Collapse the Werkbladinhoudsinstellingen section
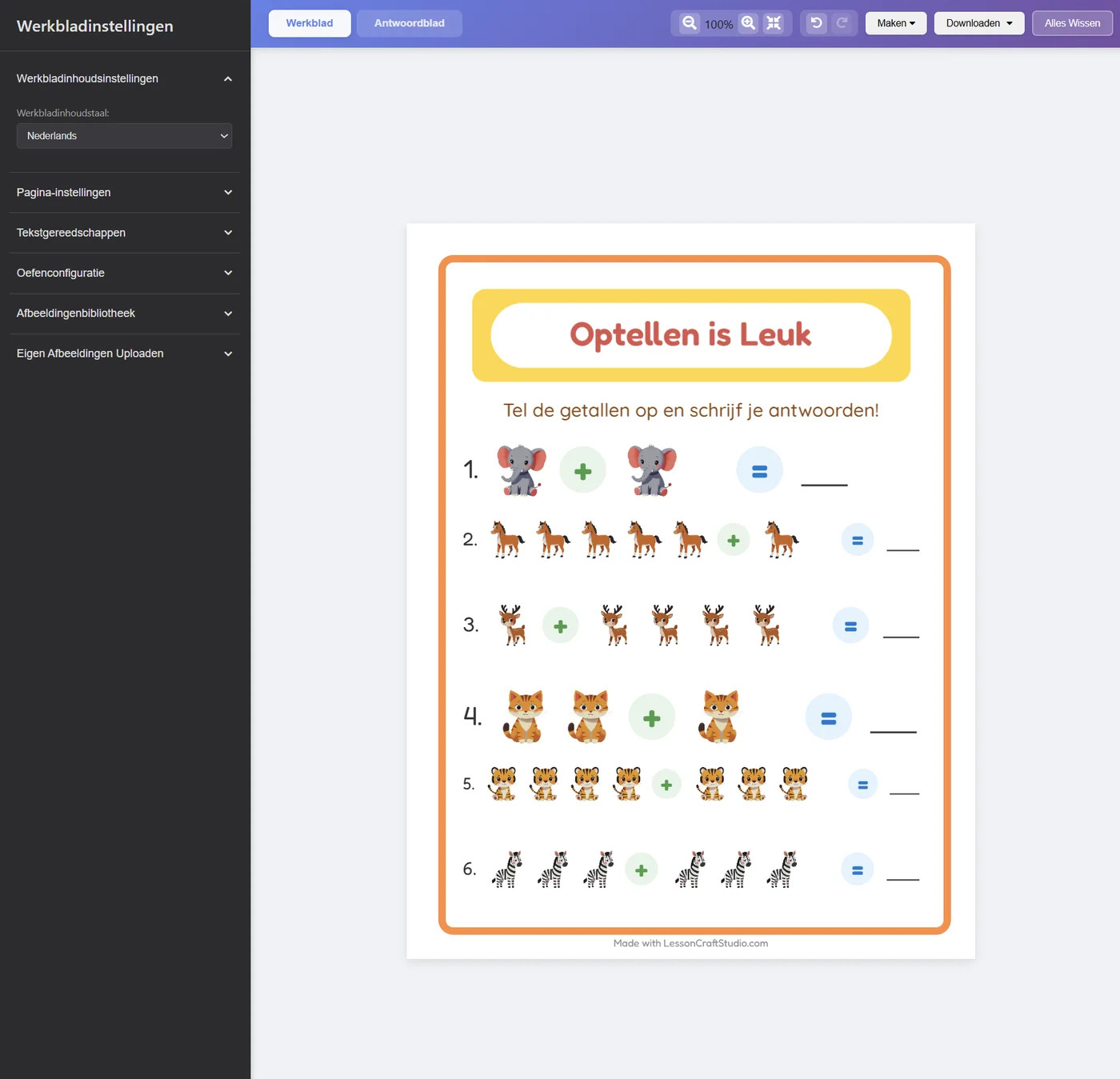The width and height of the screenshot is (1120, 1079). click(125, 78)
